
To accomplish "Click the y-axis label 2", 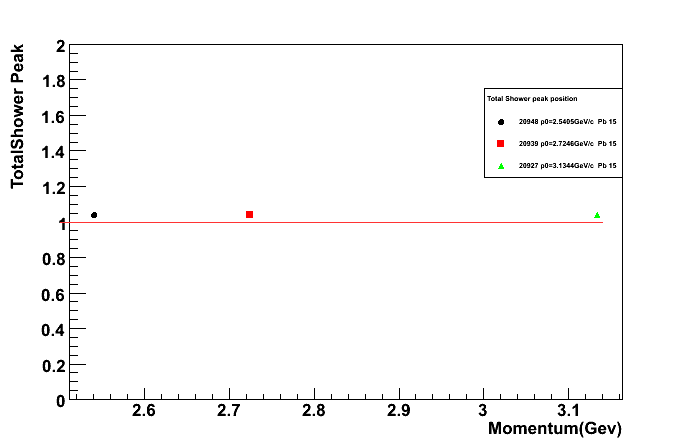I will [x=61, y=46].
